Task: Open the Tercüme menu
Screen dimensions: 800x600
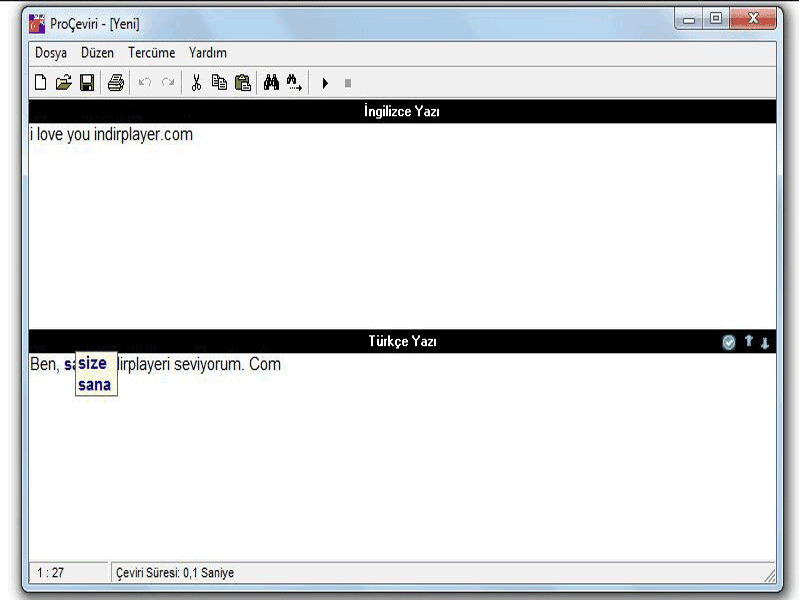Action: 151,53
